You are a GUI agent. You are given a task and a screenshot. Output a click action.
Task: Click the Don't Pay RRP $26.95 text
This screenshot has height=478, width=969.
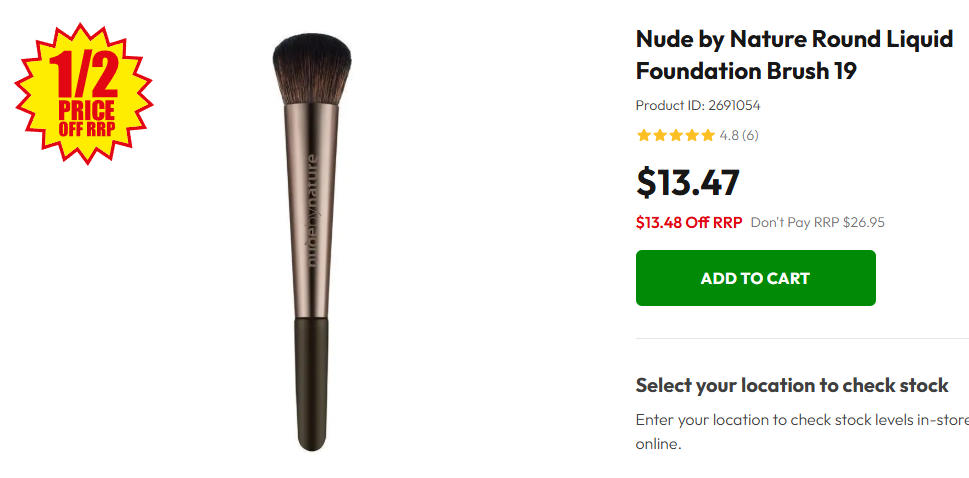tap(817, 222)
